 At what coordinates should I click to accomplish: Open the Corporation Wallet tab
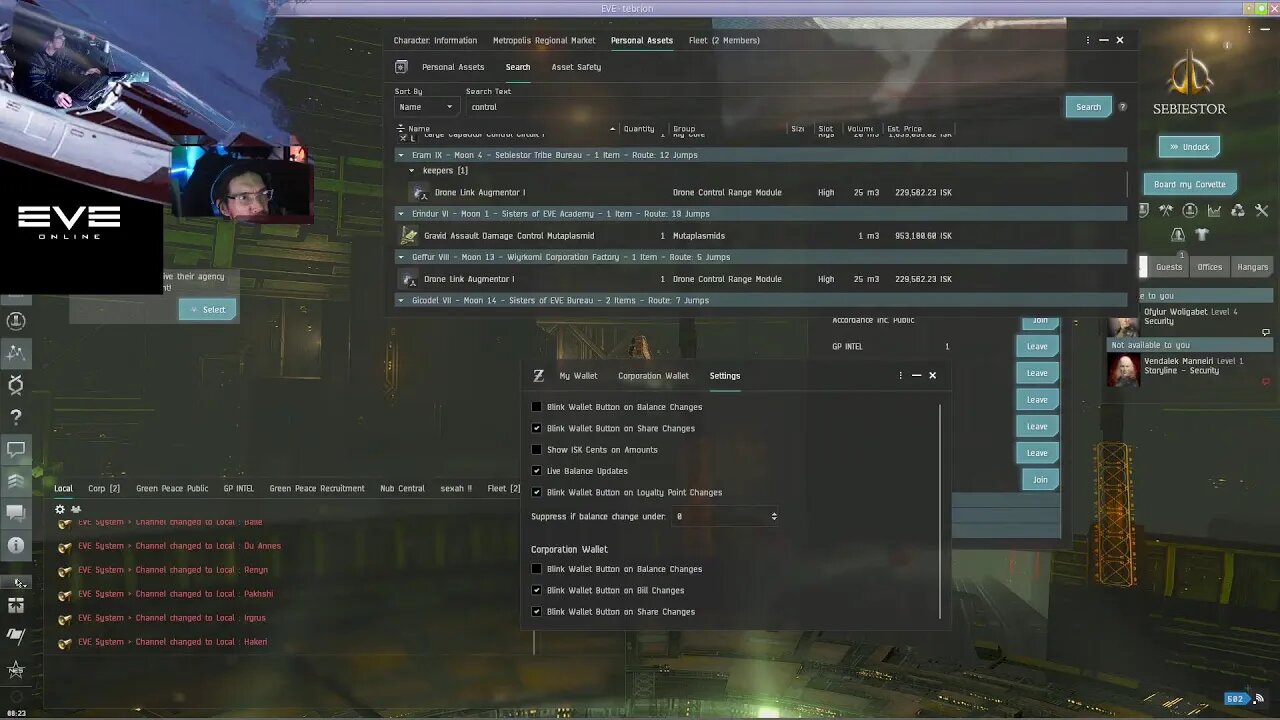click(x=653, y=376)
